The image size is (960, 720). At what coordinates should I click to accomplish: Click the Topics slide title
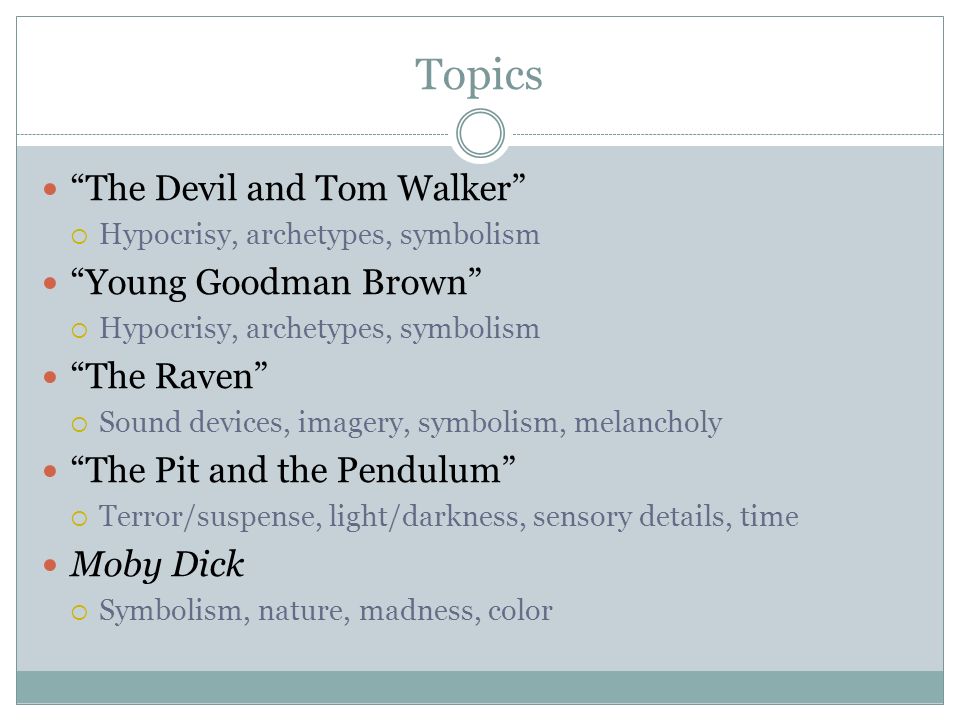click(x=479, y=75)
